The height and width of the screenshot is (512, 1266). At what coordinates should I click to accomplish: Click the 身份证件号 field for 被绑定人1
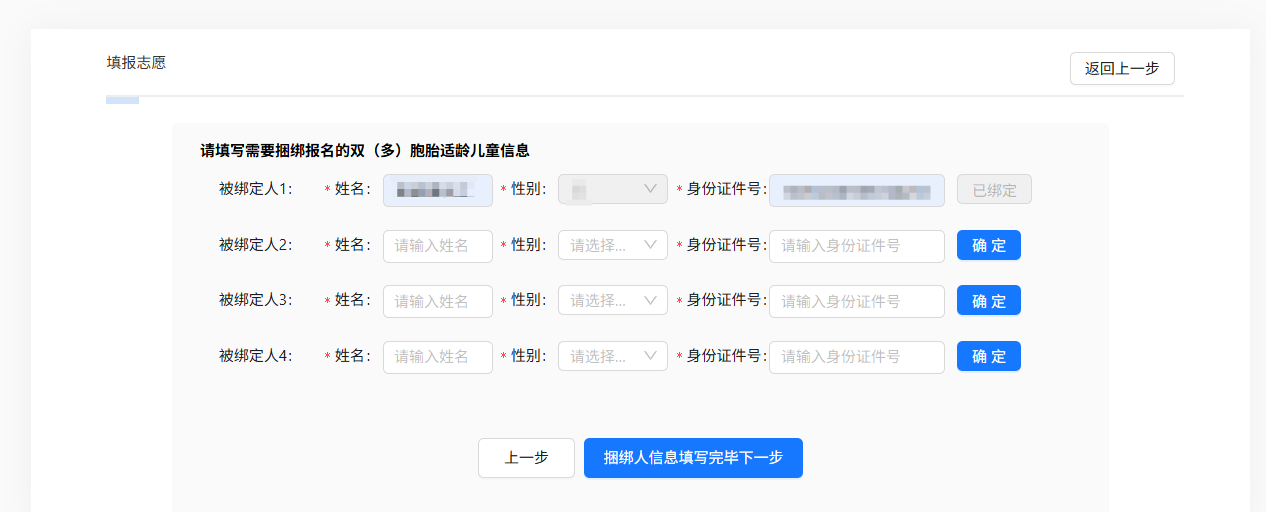[857, 190]
